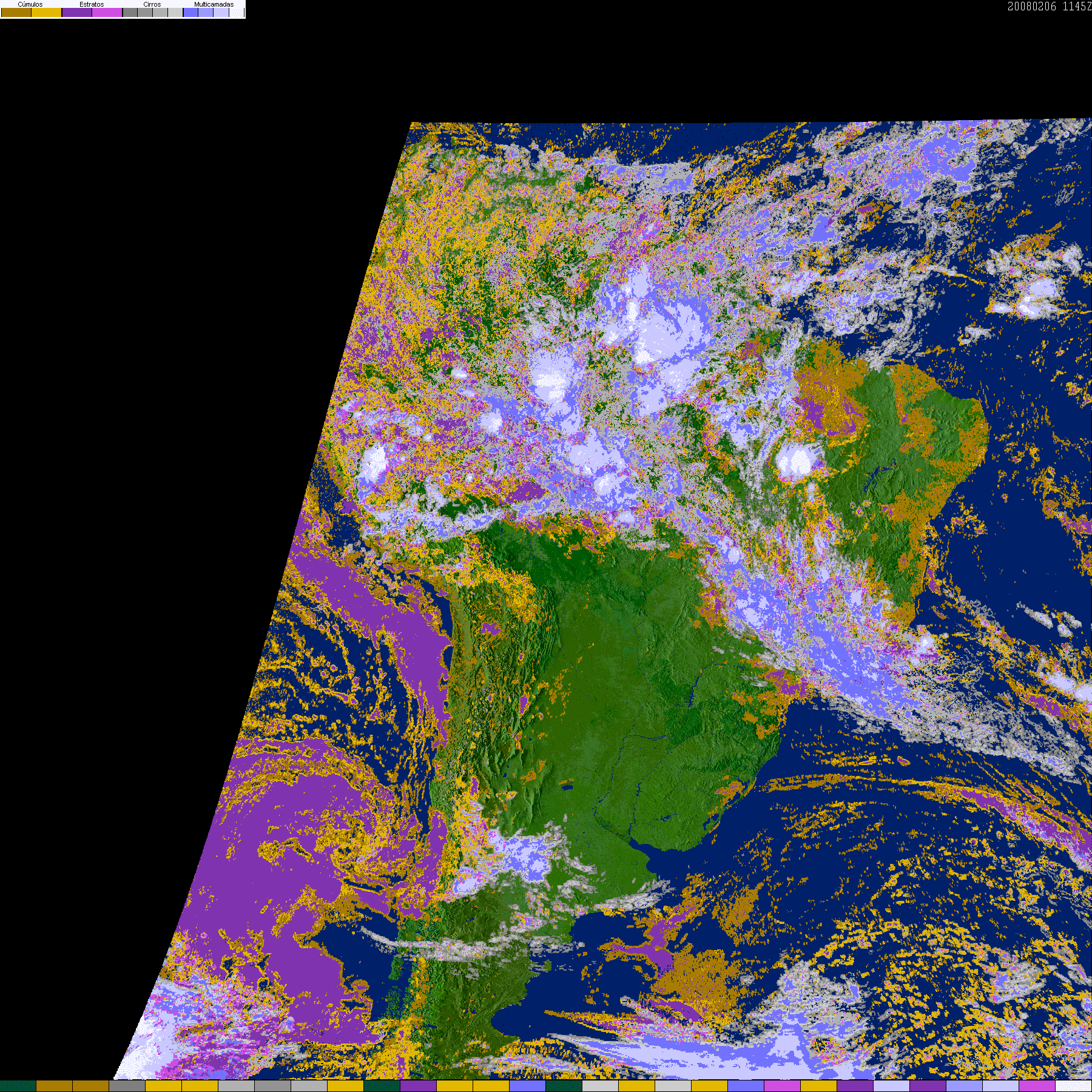1092x1092 pixels.
Task: Click the Cirros legend label
Action: tap(152, 4)
